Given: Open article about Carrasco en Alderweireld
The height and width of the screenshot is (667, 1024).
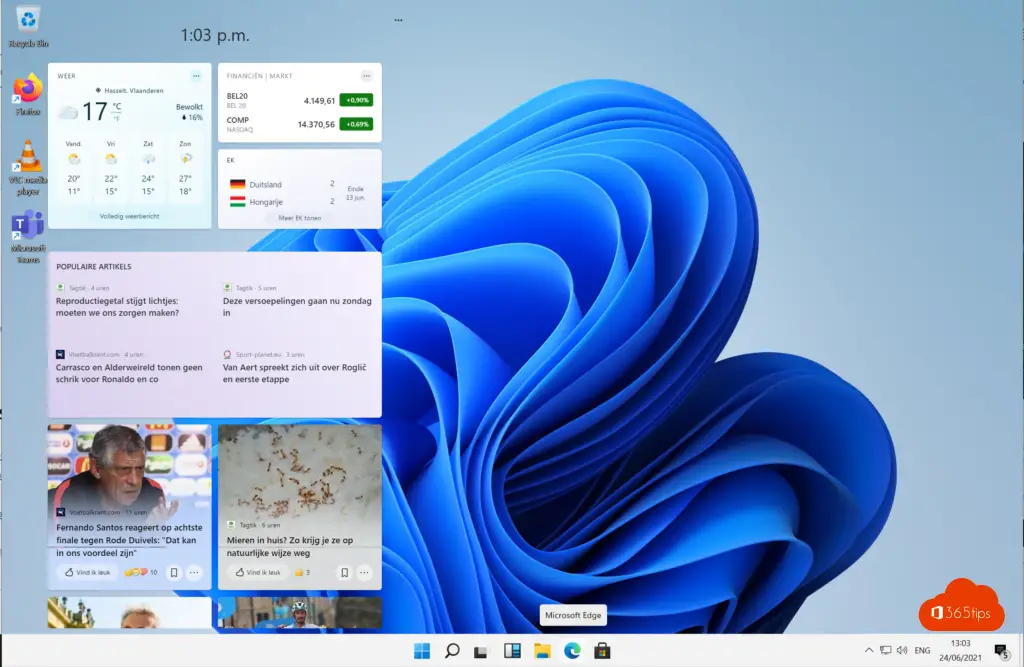Looking at the screenshot, I should 129,373.
